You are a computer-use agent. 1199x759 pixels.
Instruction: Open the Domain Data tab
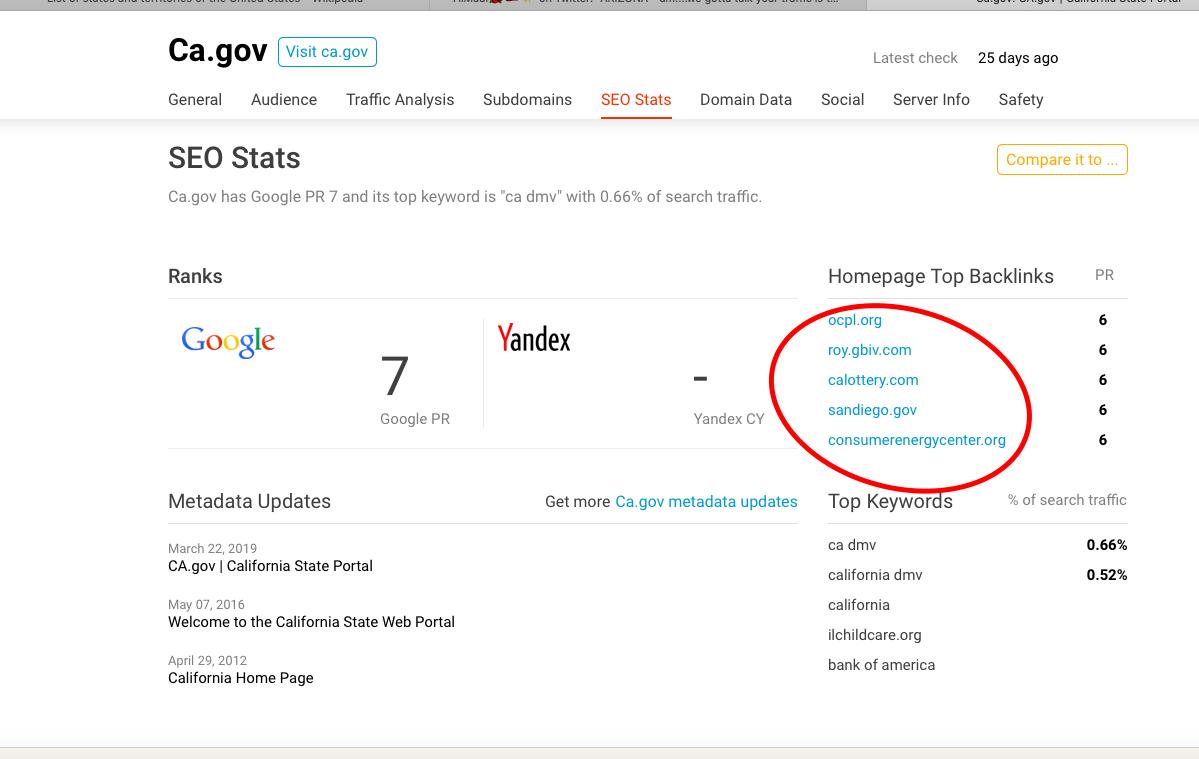(746, 99)
